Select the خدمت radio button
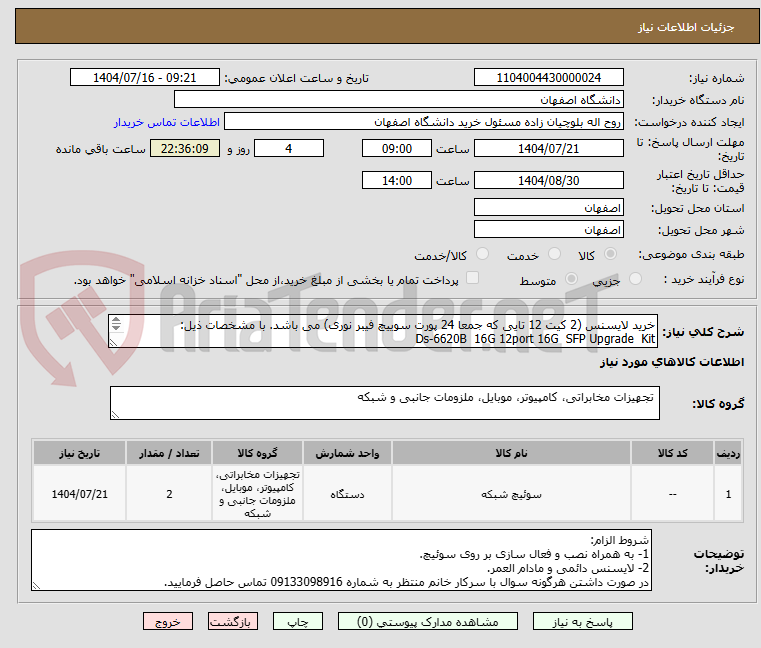This screenshot has height=648, width=761. (554, 254)
